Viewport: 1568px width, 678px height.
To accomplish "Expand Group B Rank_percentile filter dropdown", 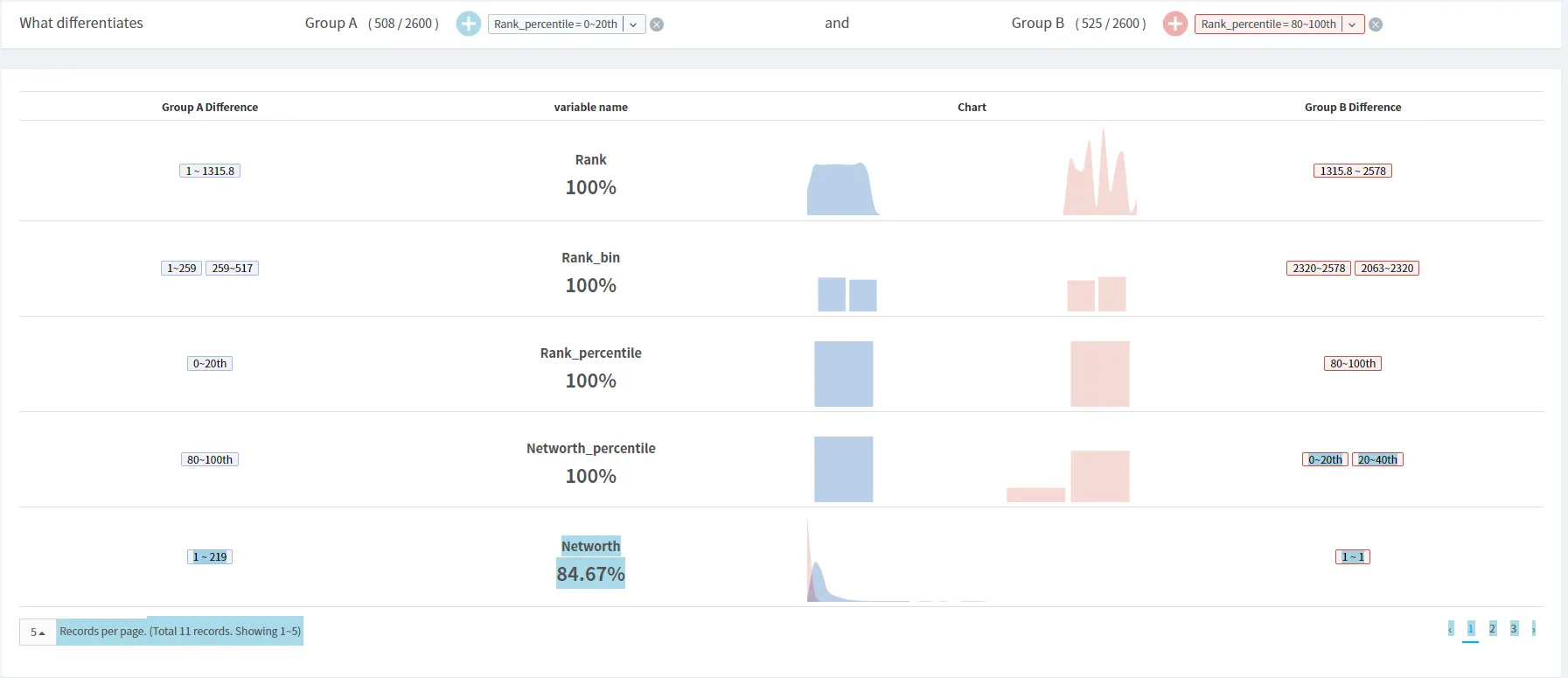I will click(1353, 24).
